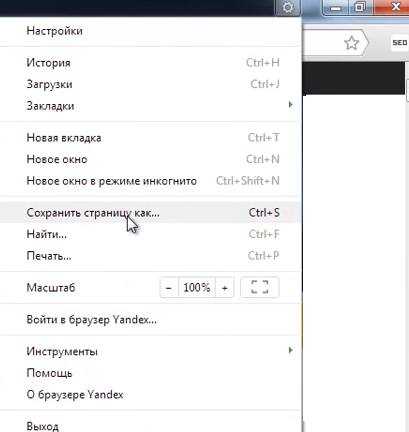
Task: Click Войти в браузер Yandex...
Action: tap(150, 319)
